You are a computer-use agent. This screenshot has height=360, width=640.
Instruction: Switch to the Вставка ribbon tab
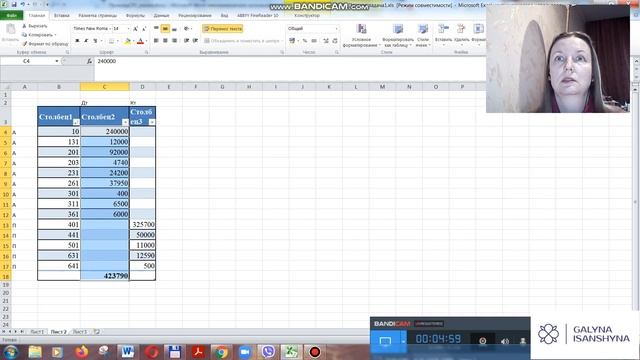coord(62,16)
